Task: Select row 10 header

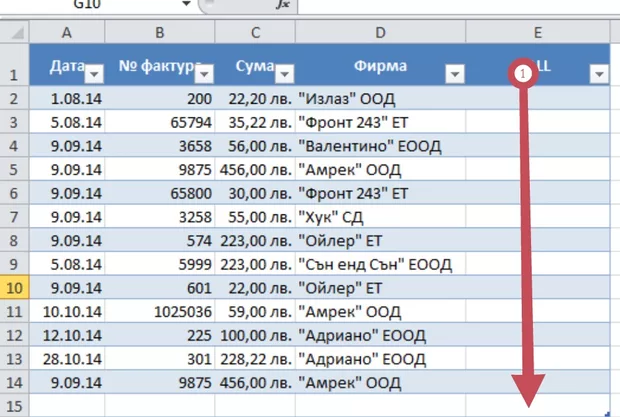Action: click(x=14, y=288)
